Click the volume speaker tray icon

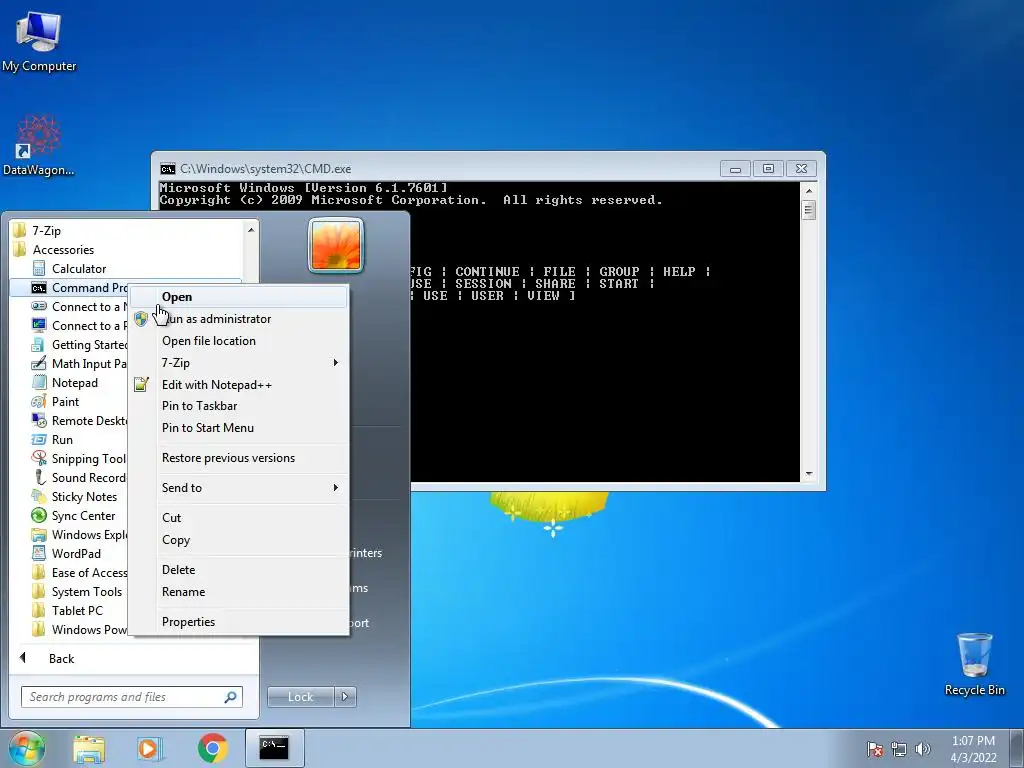(x=922, y=749)
